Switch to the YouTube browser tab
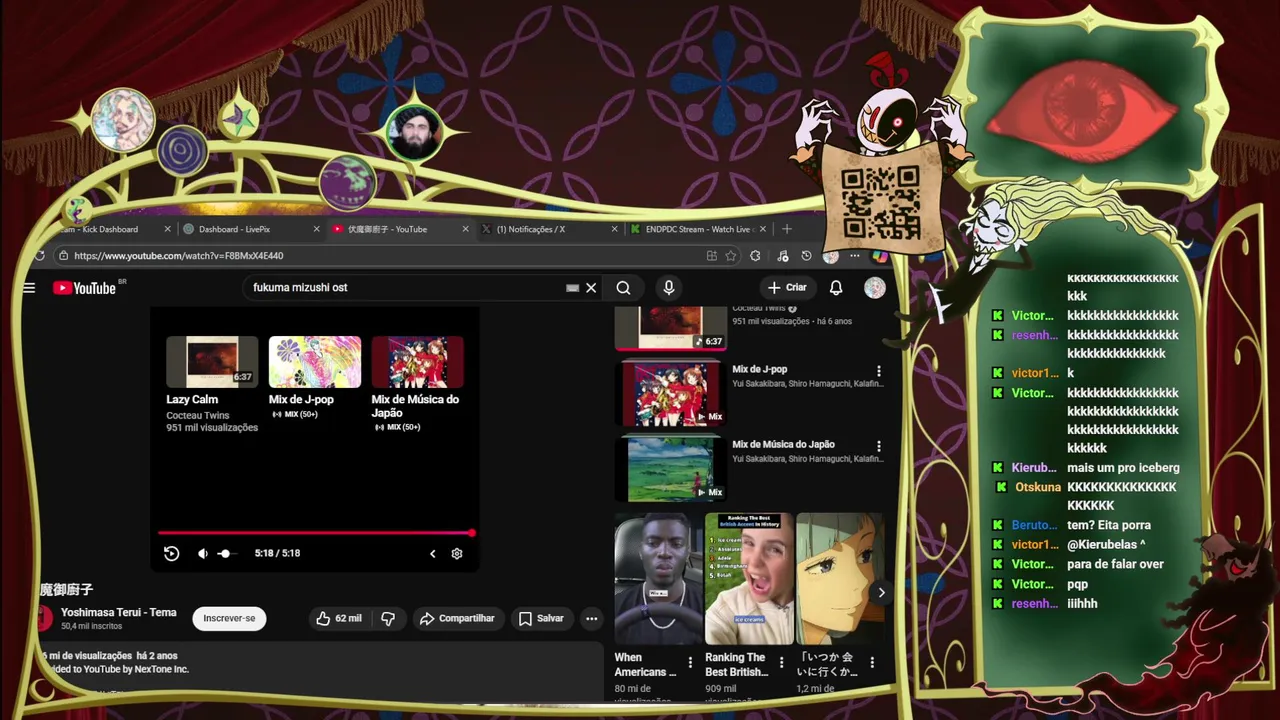The height and width of the screenshot is (720, 1280). pos(400,229)
